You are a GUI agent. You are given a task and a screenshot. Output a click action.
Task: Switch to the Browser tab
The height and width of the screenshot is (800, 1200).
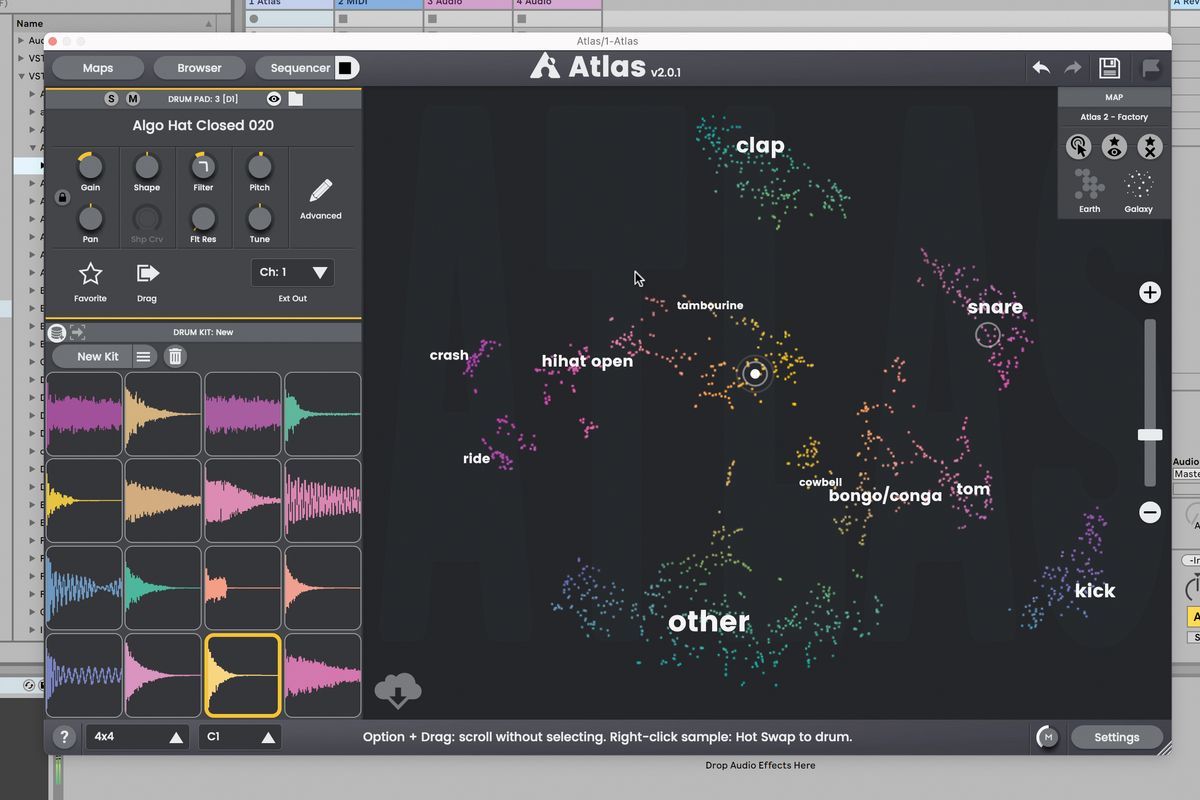tap(199, 67)
